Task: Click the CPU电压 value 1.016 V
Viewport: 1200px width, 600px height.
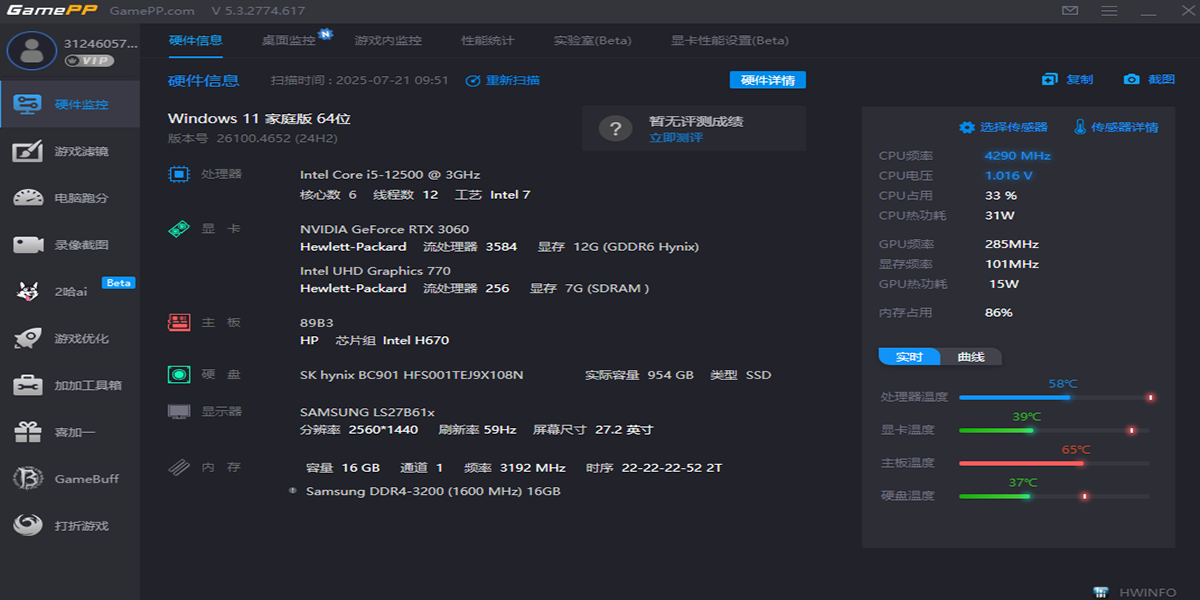Action: [x=1009, y=176]
